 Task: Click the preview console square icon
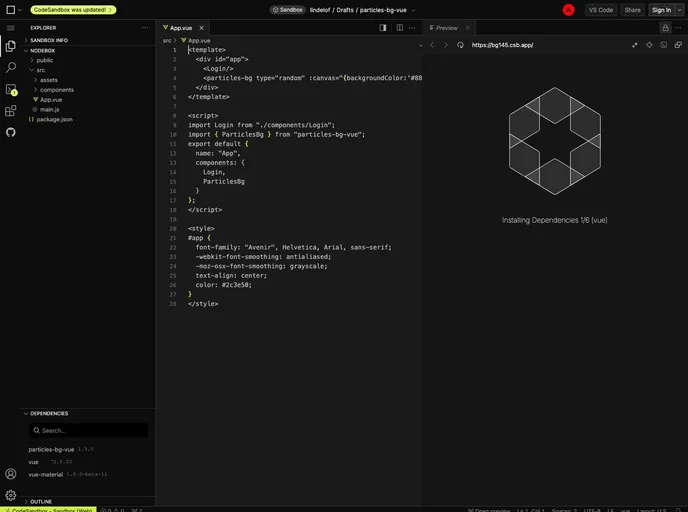click(x=663, y=45)
